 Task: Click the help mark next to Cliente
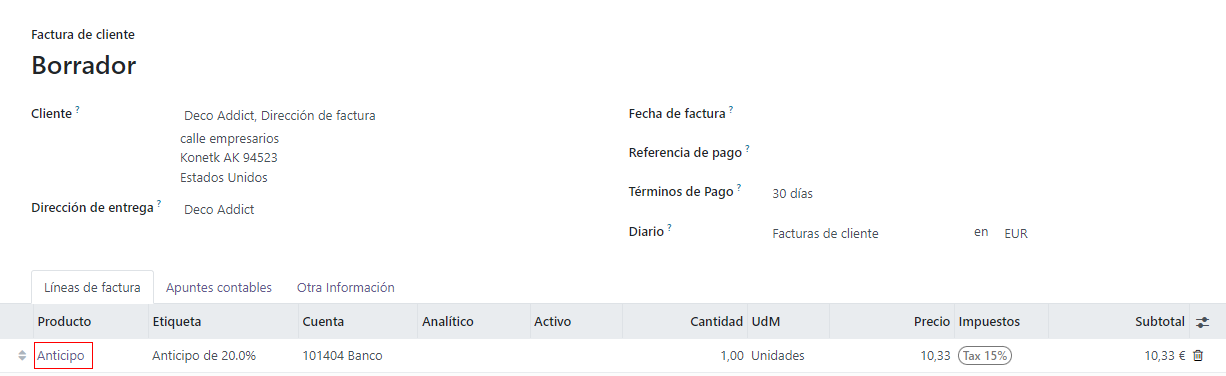[x=77, y=109]
